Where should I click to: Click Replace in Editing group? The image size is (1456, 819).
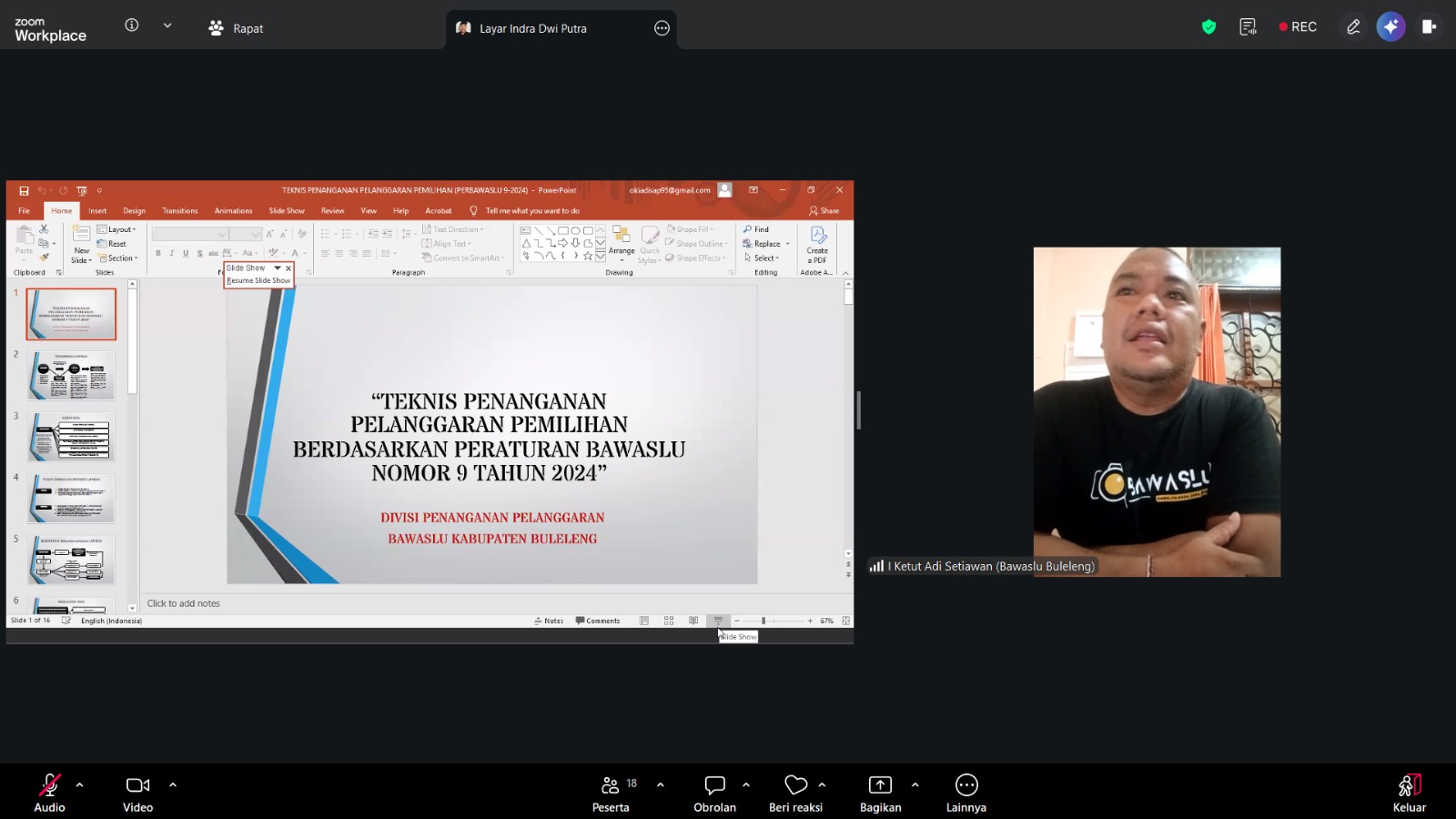coord(766,244)
